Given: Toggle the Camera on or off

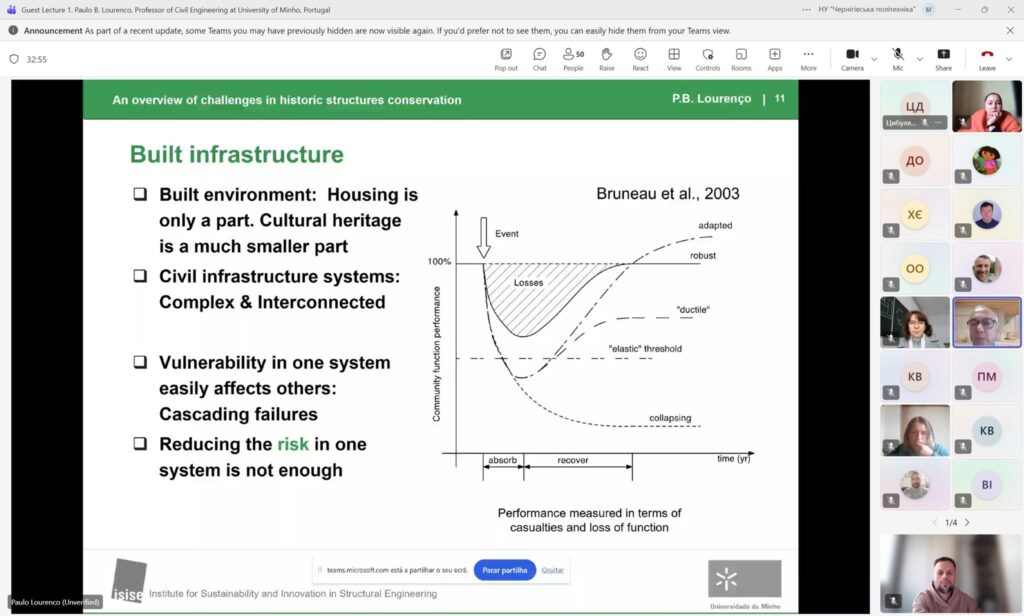Looking at the screenshot, I should (x=852, y=58).
